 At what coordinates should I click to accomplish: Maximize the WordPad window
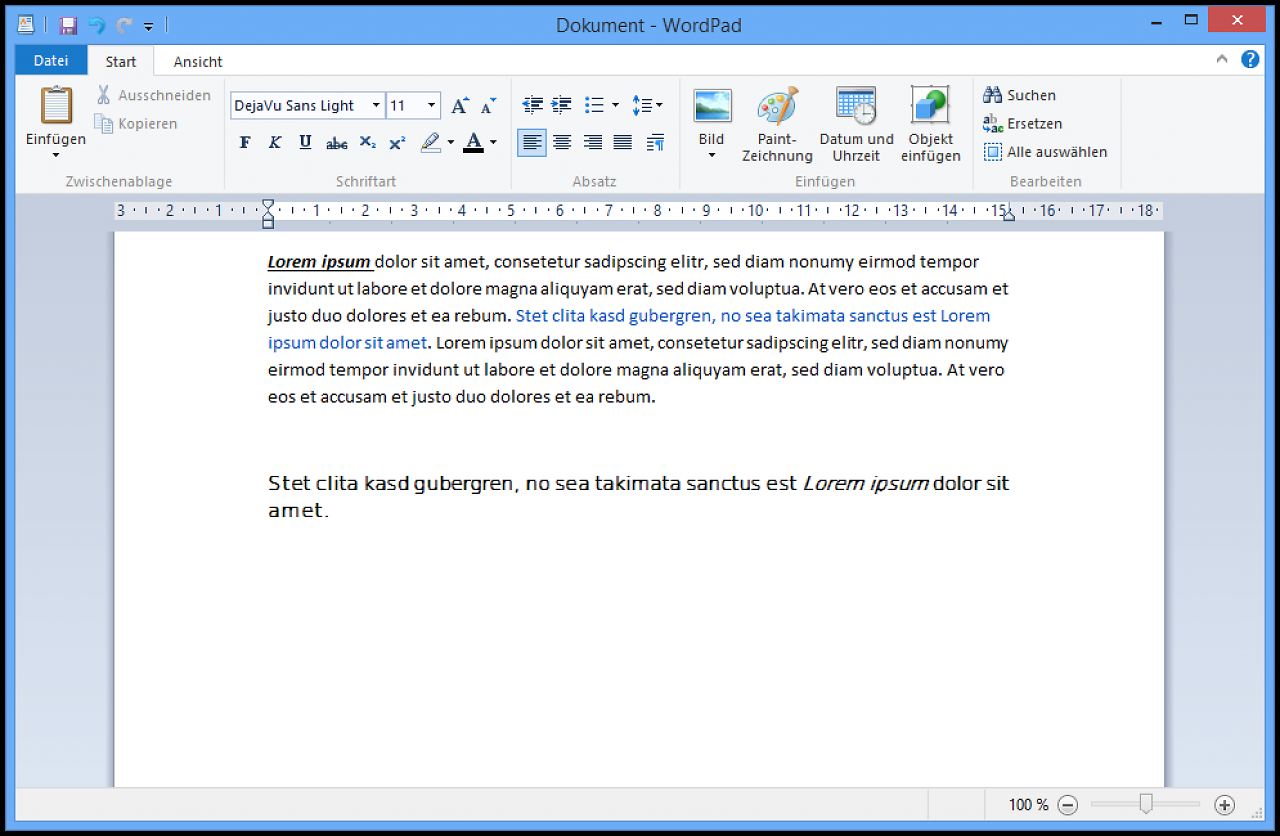click(x=1191, y=20)
